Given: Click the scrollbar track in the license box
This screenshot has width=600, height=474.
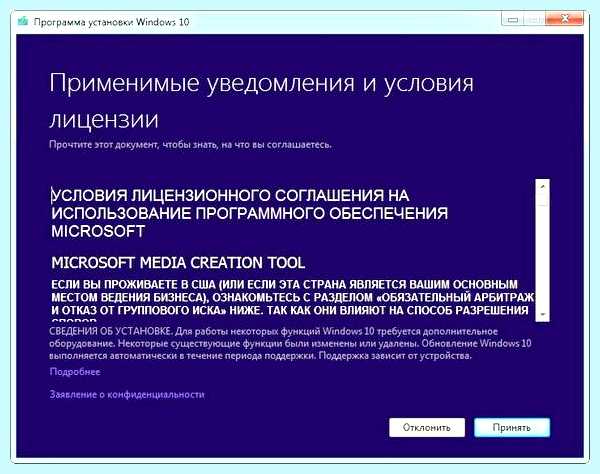Looking at the screenshot, I should (542, 256).
